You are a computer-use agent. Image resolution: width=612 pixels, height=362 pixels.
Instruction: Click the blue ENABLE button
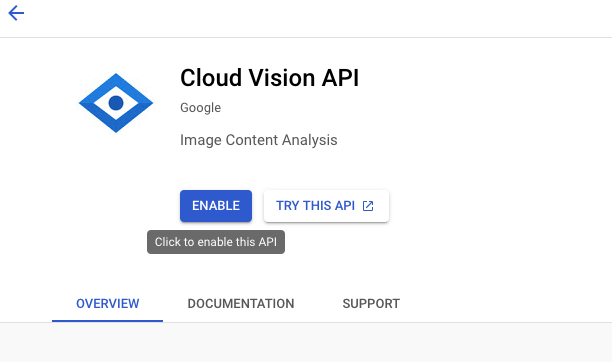[216, 206]
